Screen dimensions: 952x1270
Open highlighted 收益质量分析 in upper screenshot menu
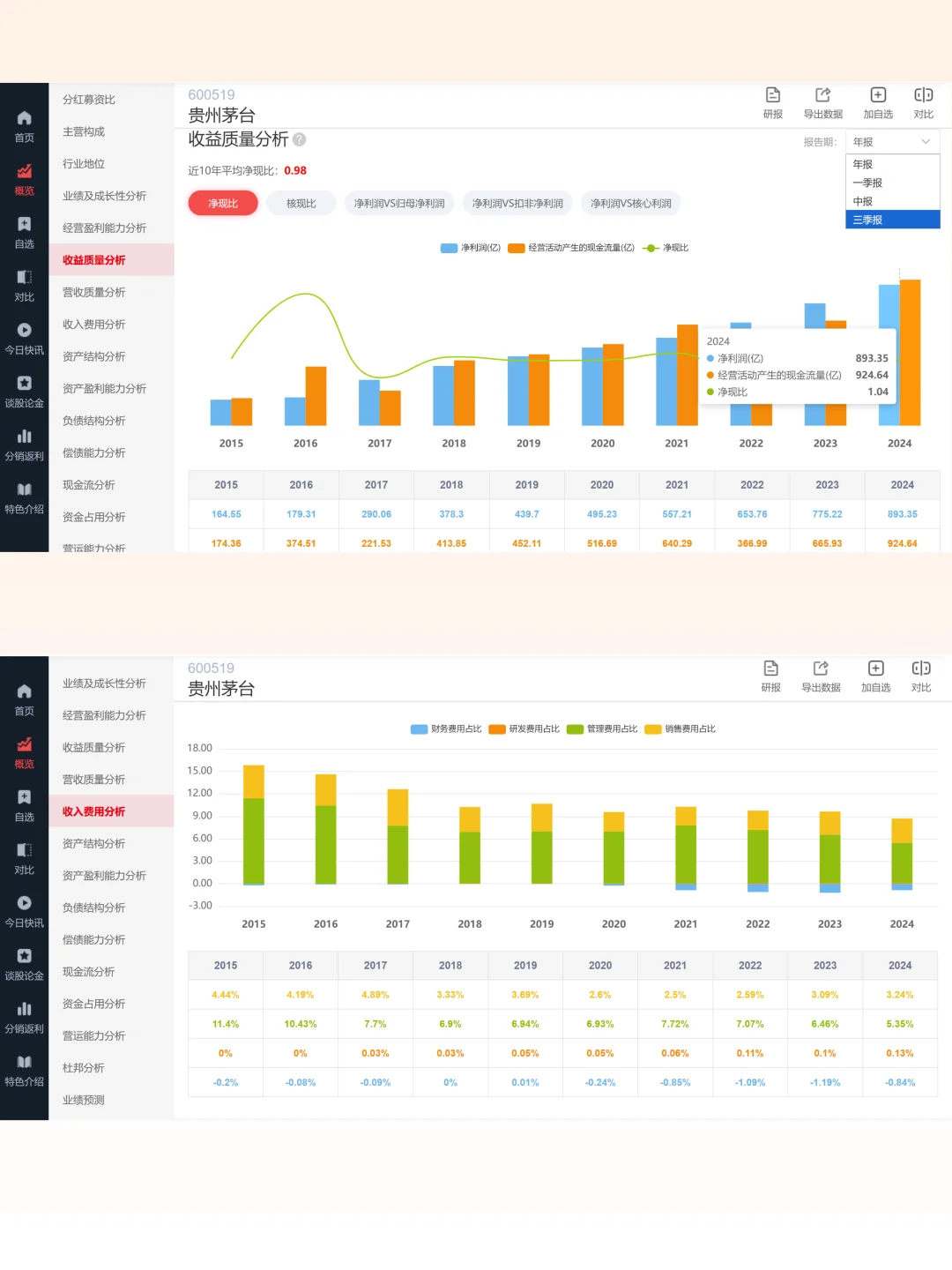(111, 260)
